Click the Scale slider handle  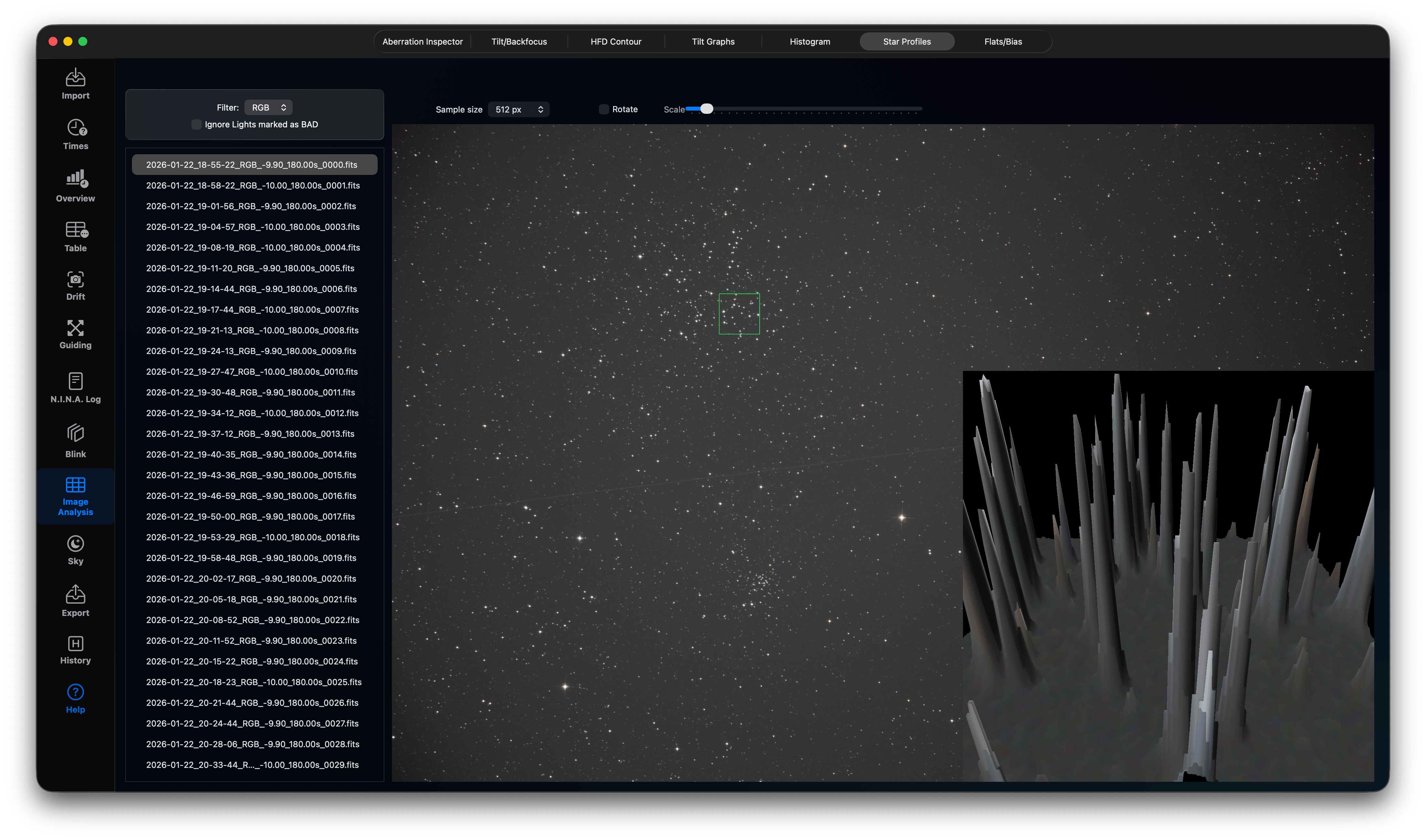click(707, 109)
